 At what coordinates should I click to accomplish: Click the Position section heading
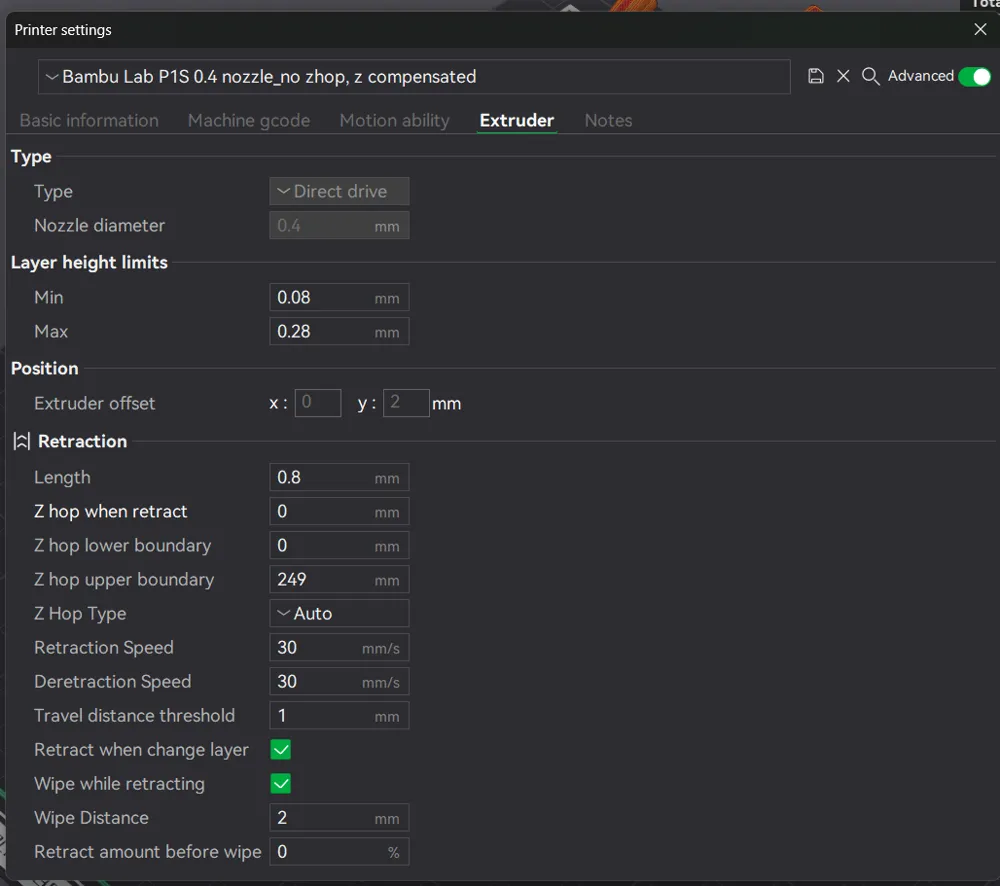[45, 369]
